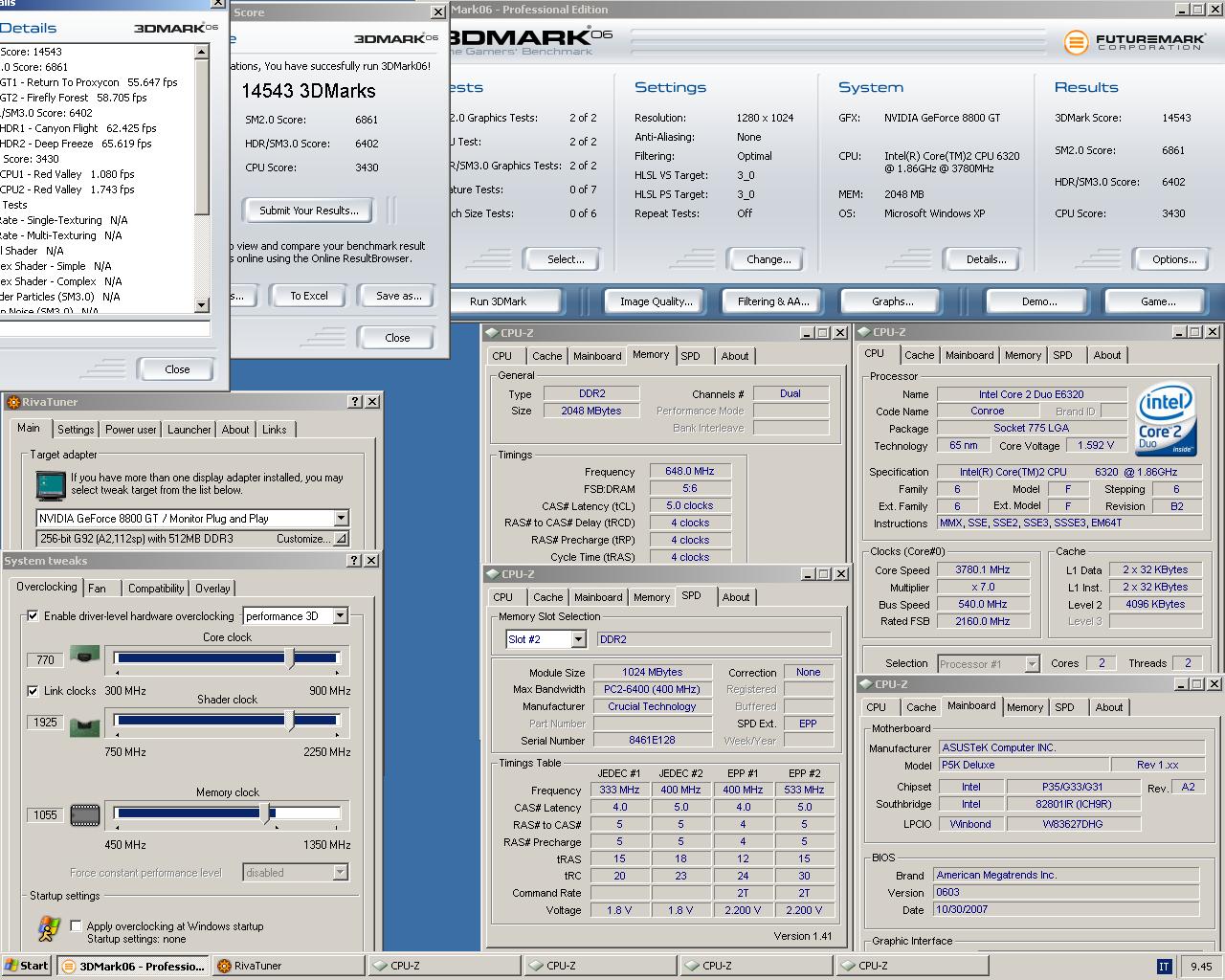The height and width of the screenshot is (980, 1225).
Task: Click the empty text field below the Details list
Action: click(104, 328)
